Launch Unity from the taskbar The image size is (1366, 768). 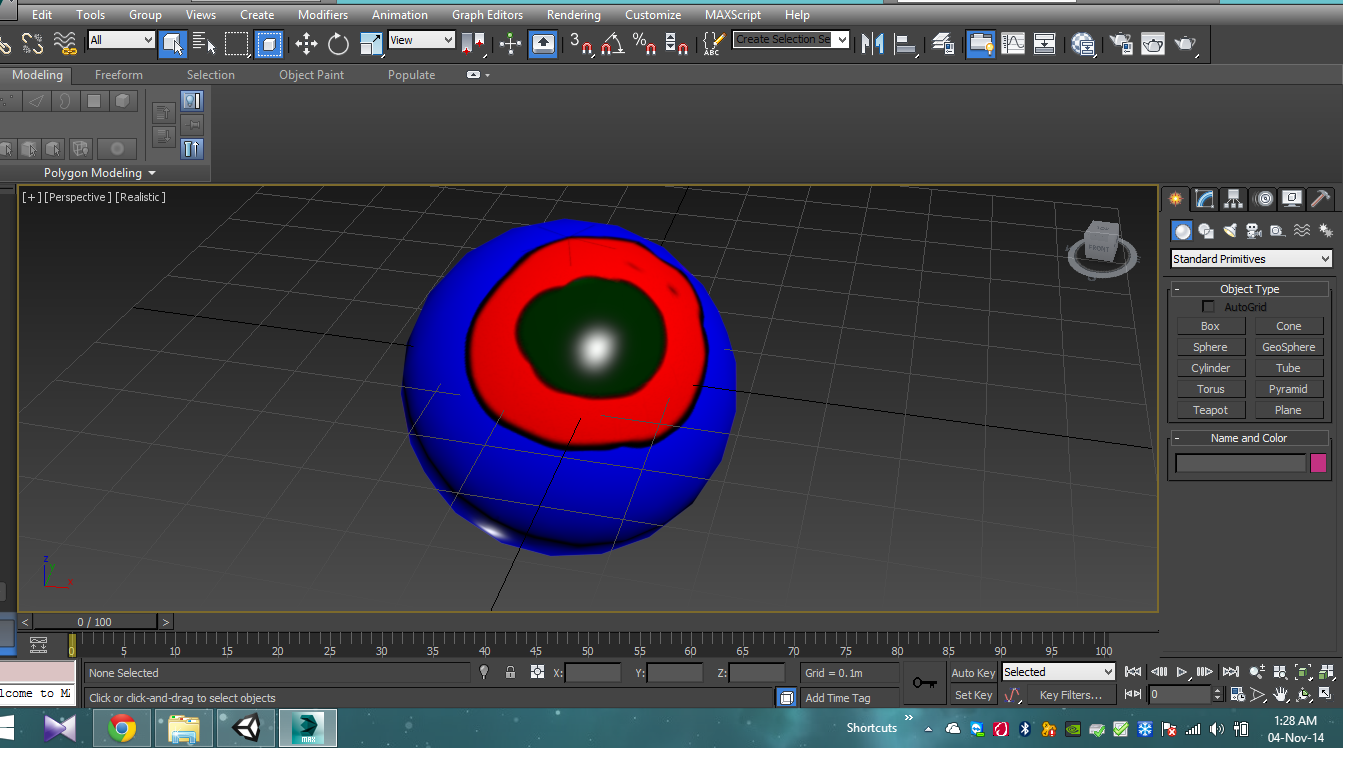245,728
